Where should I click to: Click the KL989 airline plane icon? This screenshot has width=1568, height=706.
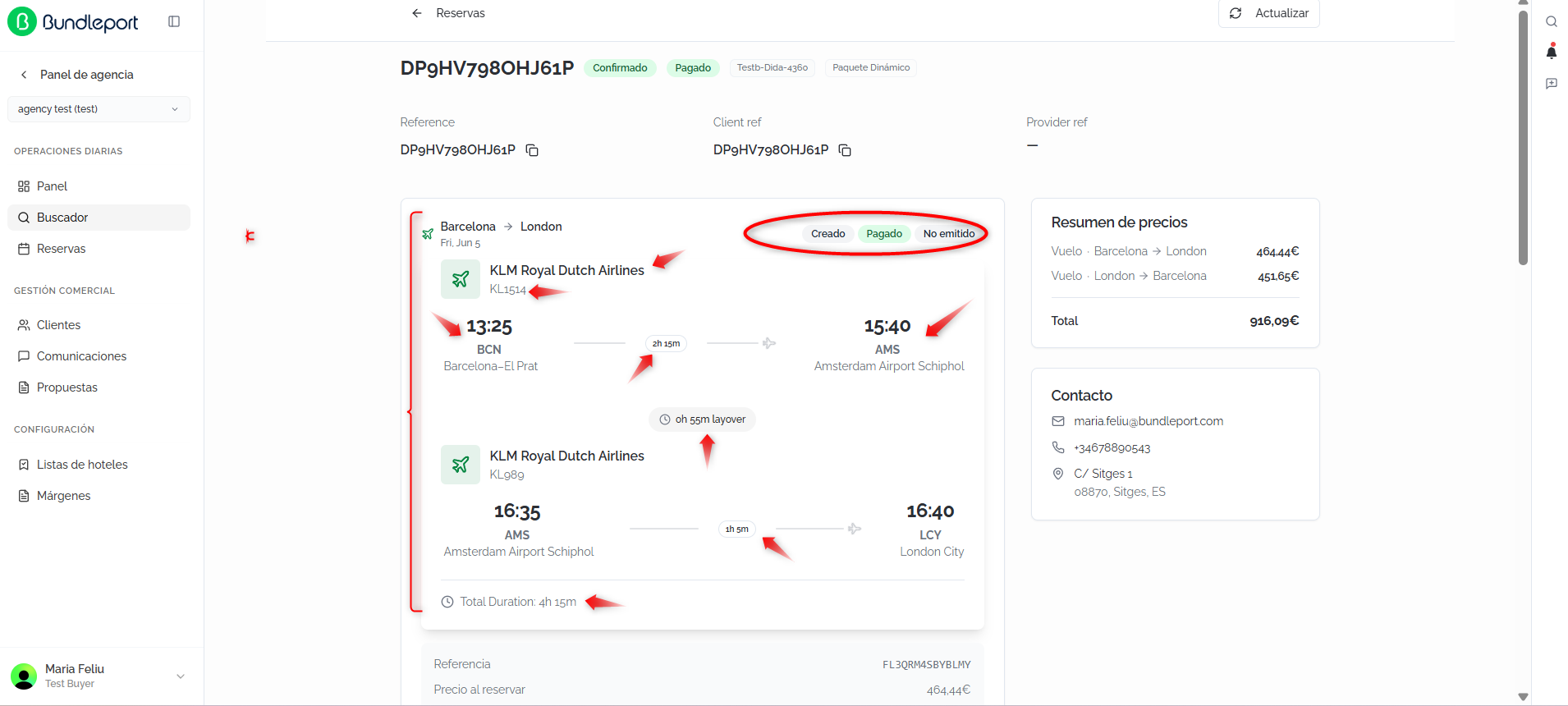click(461, 465)
